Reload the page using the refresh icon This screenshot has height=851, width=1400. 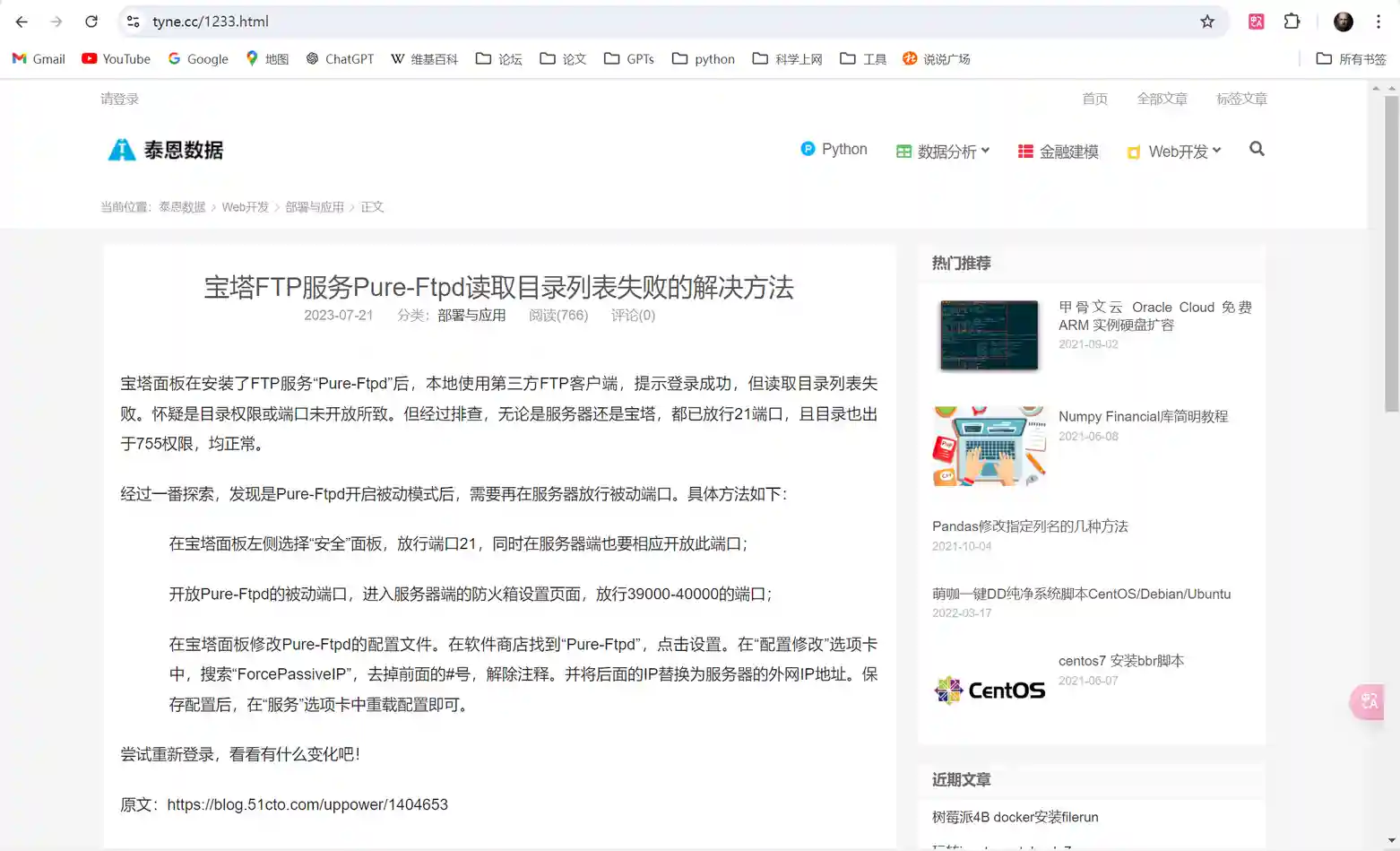[91, 22]
